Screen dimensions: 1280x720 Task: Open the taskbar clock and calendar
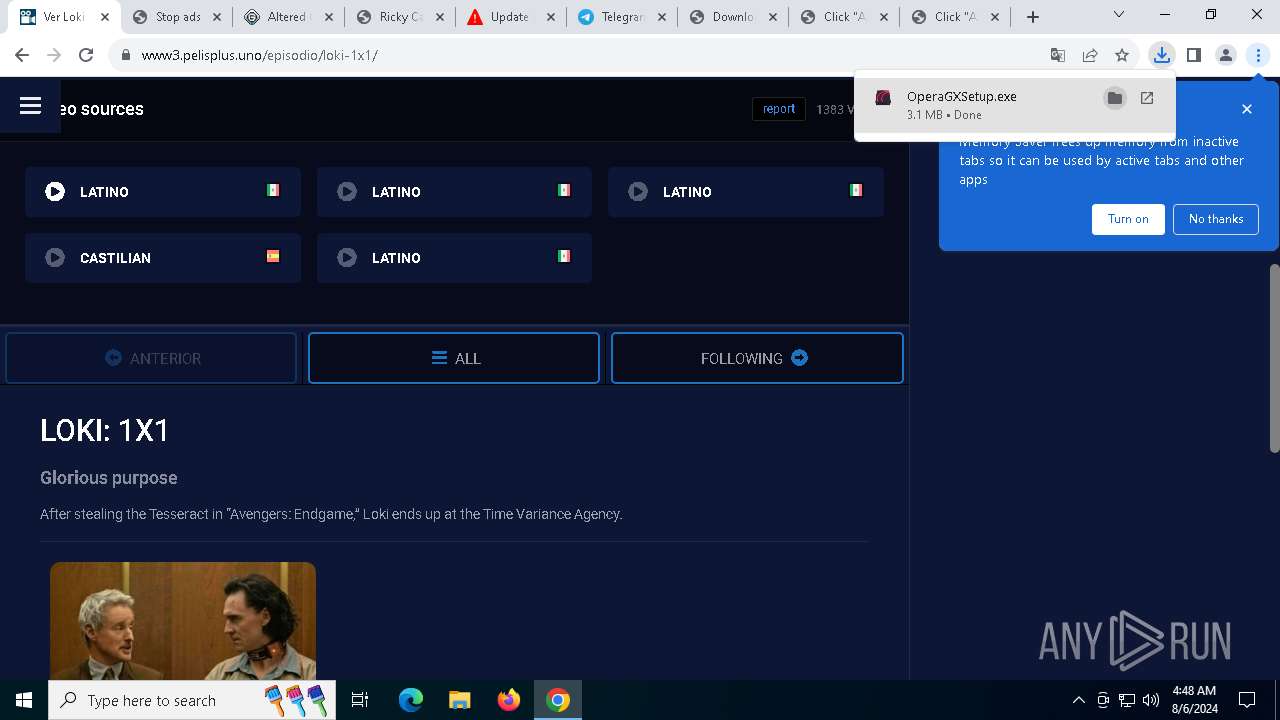(x=1194, y=700)
